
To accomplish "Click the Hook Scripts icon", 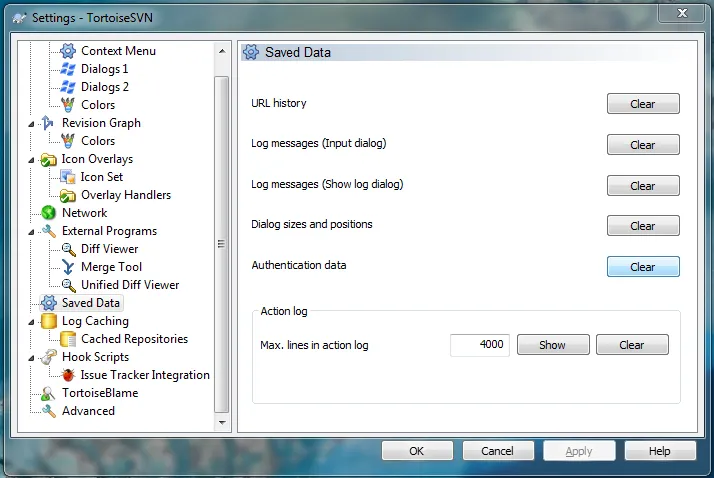I will pos(48,357).
